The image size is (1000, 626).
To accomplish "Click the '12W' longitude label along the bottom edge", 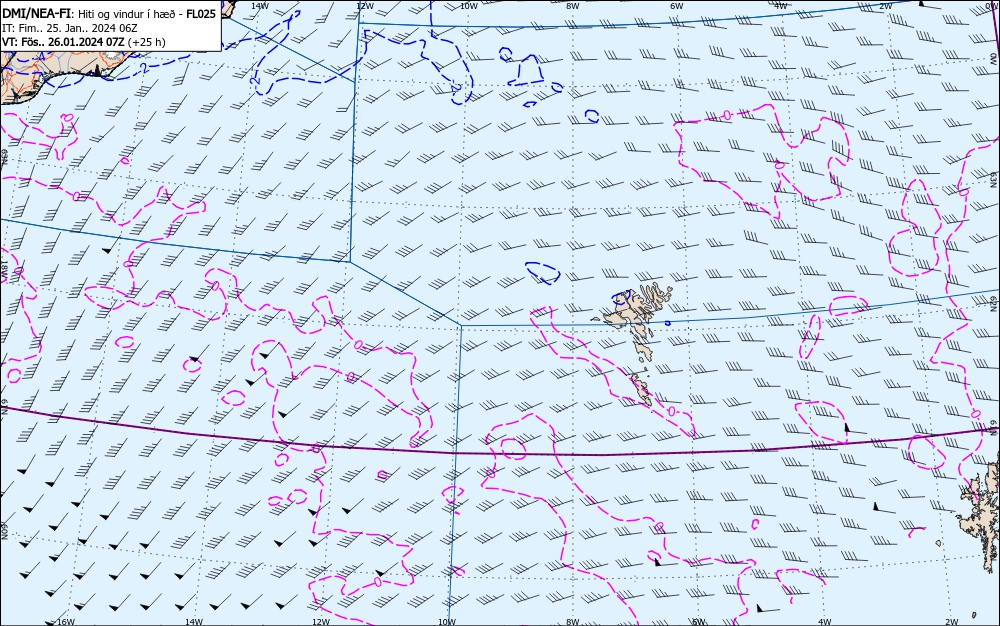I will pyautogui.click(x=321, y=622).
